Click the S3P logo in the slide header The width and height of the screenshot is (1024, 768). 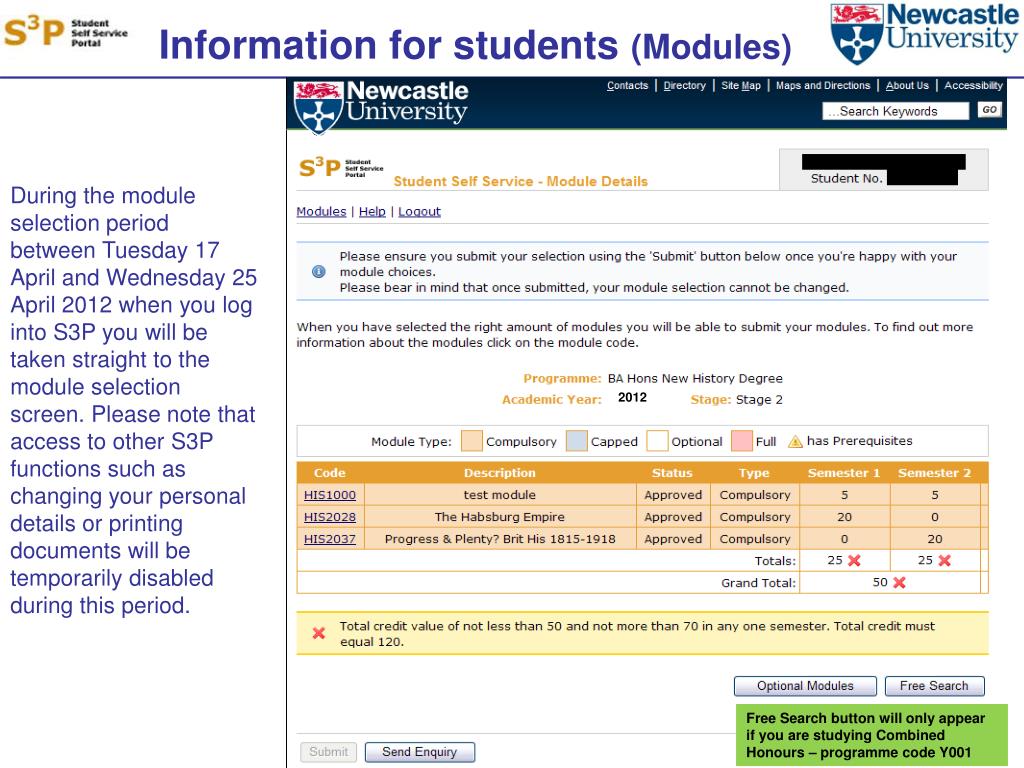pos(65,31)
